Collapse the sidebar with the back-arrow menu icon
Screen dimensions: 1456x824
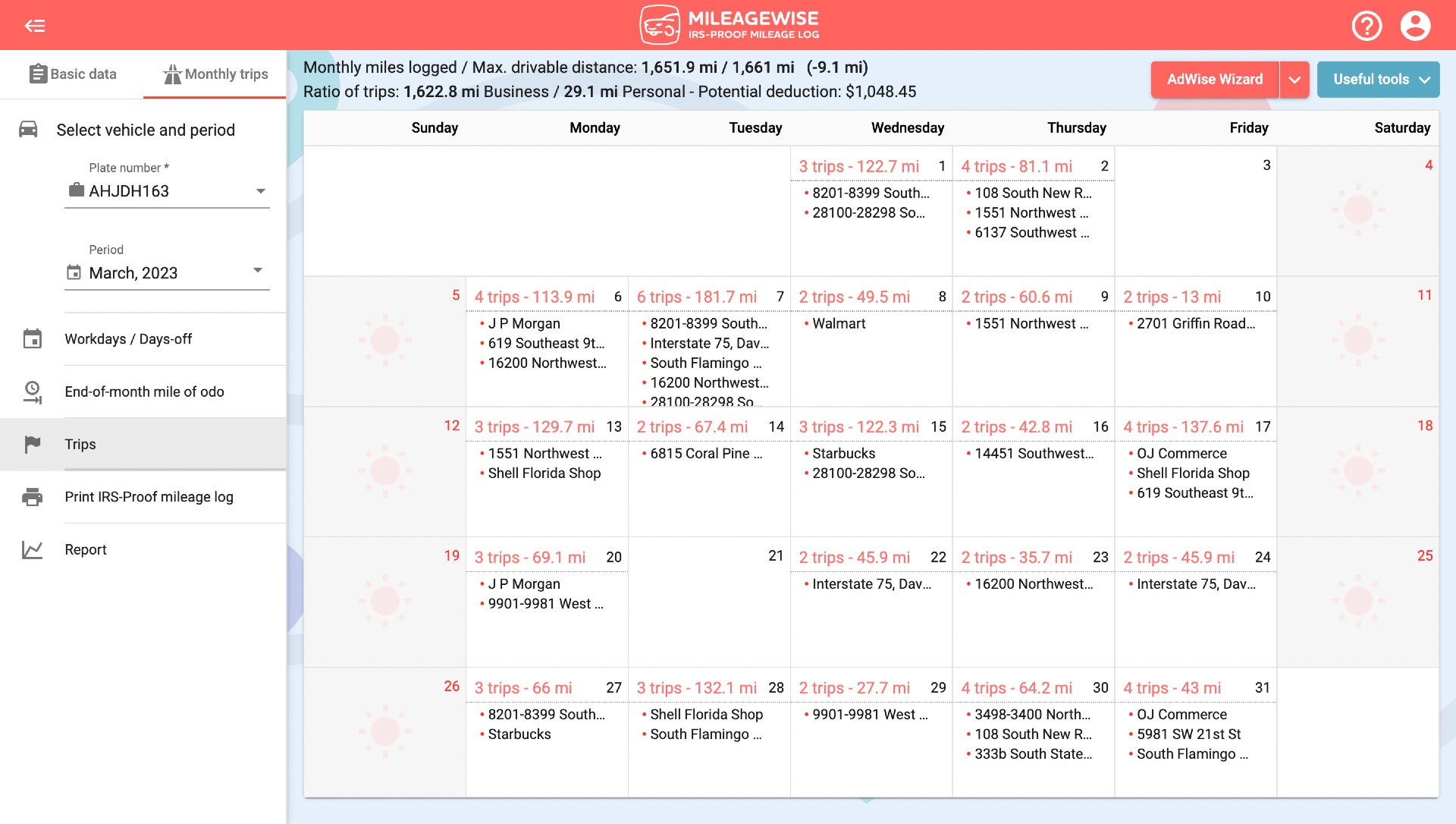[x=35, y=26]
